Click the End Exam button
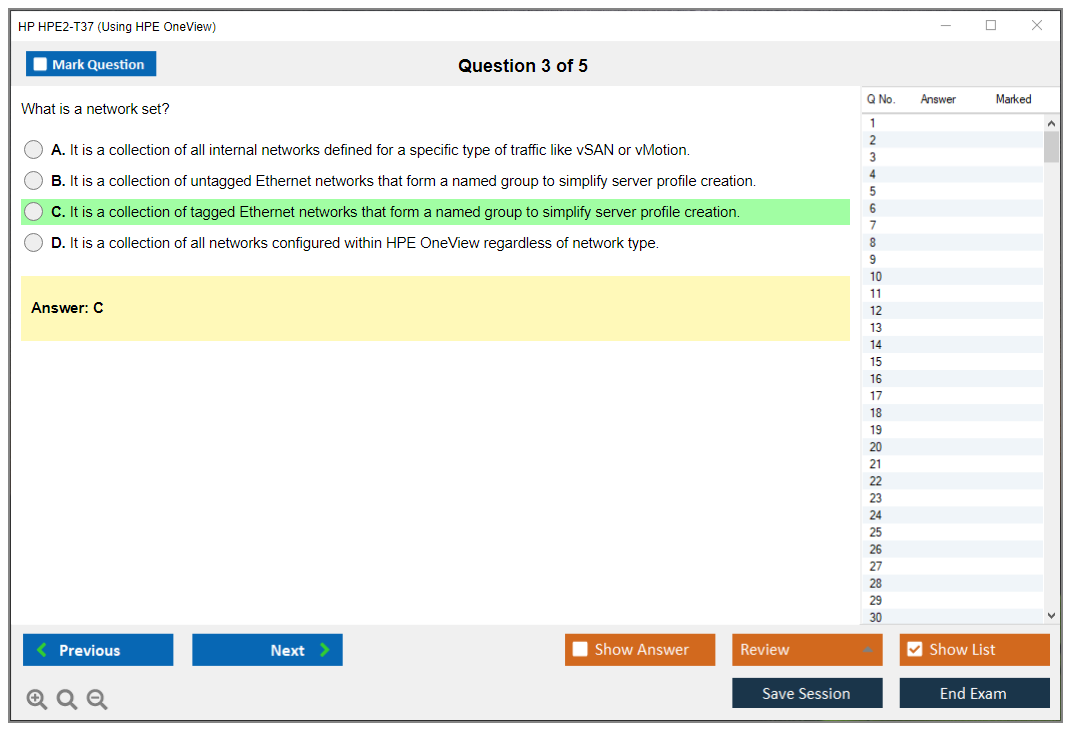This screenshot has height=735, width=1075. click(x=974, y=694)
